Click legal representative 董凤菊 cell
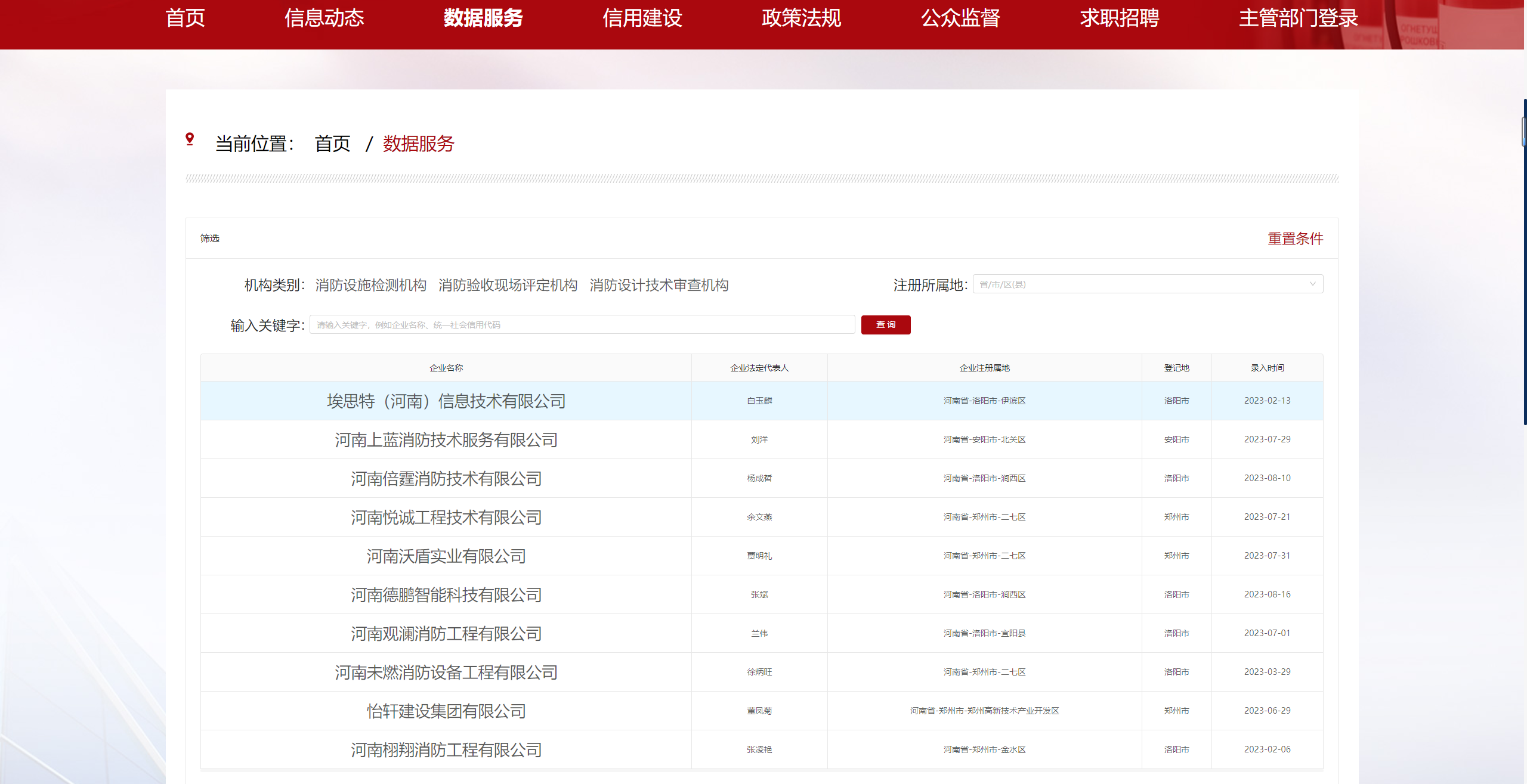This screenshot has width=1527, height=784. coord(759,711)
